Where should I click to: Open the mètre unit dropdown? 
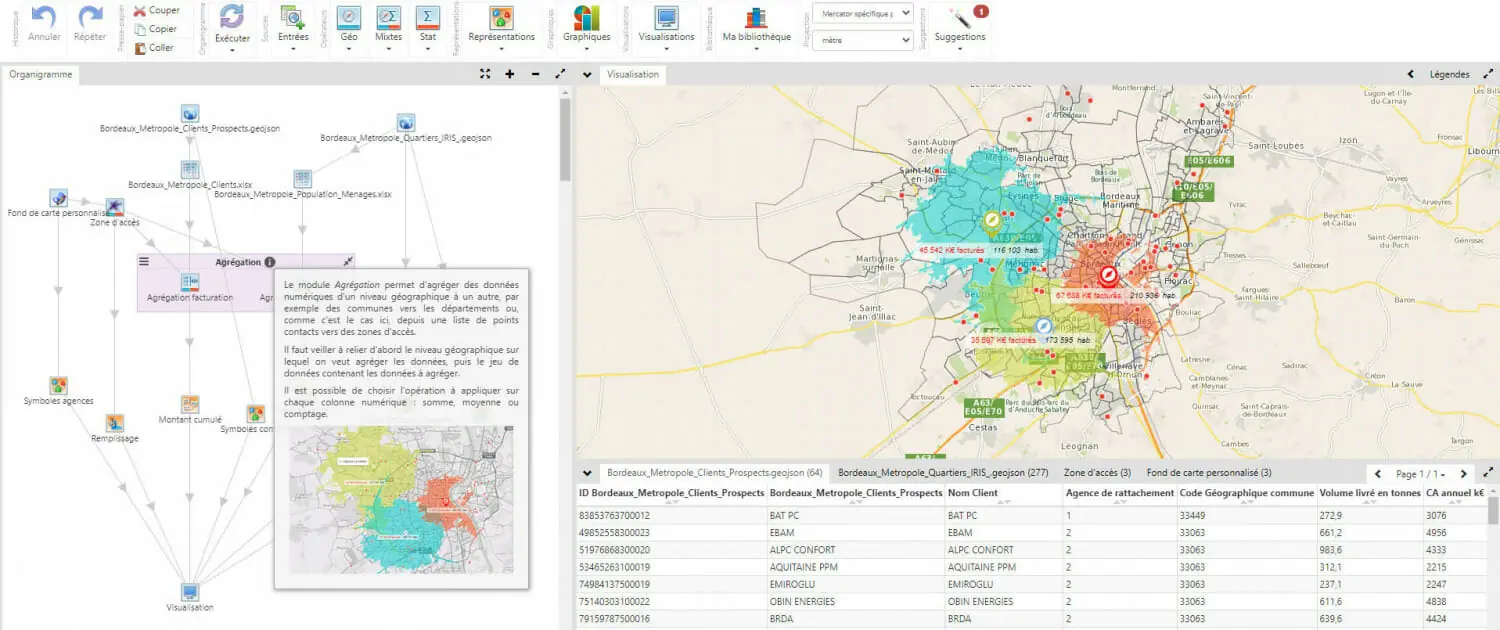(862, 40)
